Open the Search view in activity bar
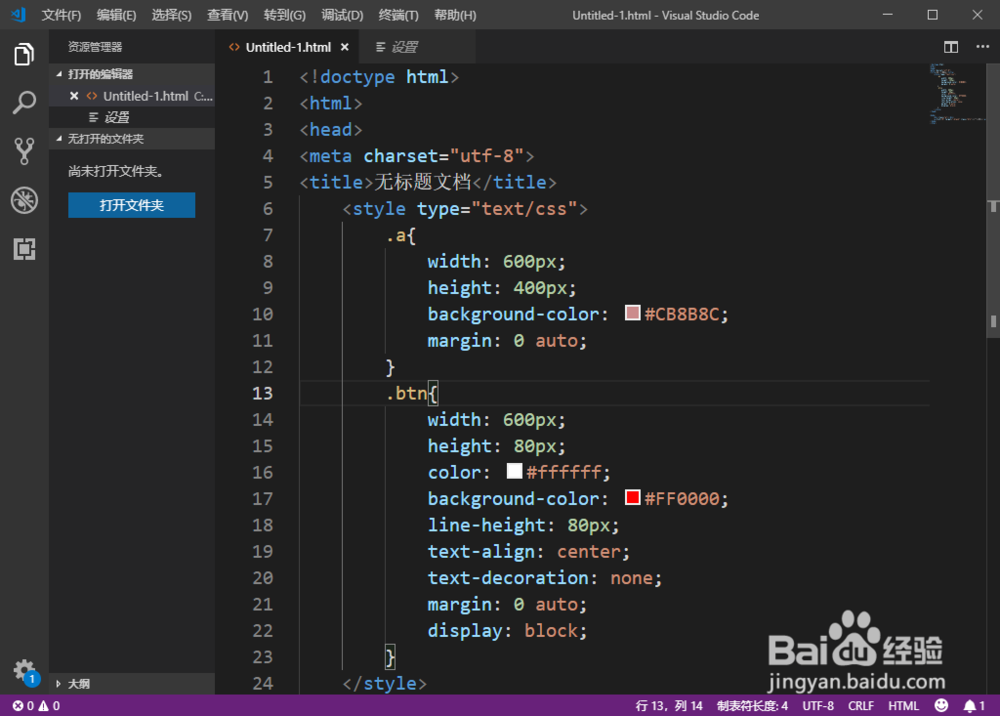 (x=24, y=103)
